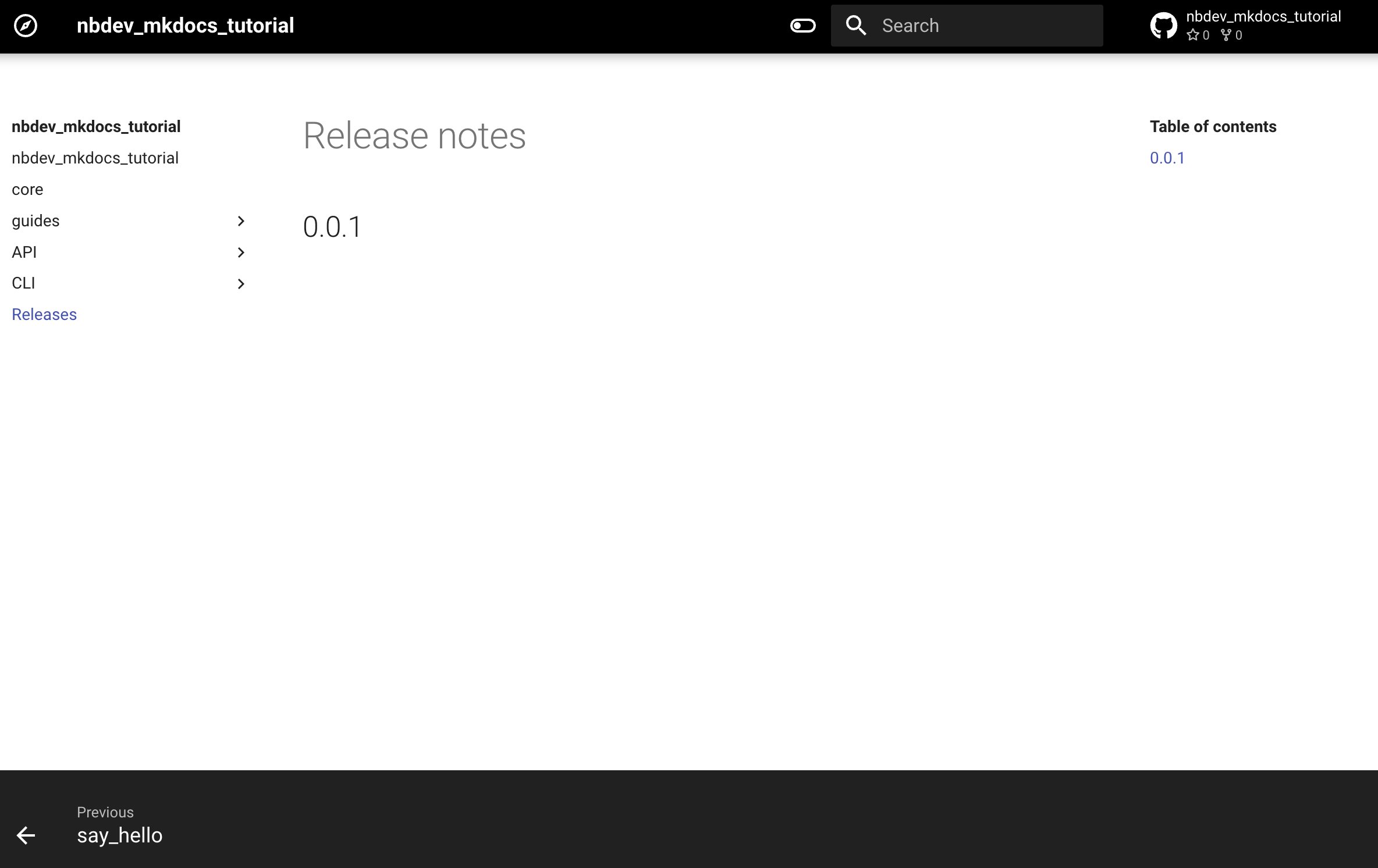Jump to 0.0.1 in table of contents
Viewport: 1378px width, 868px height.
pos(1167,158)
